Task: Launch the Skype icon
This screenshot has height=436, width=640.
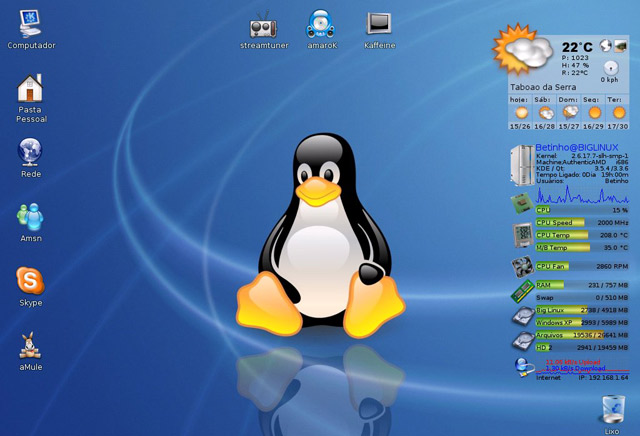Action: 30,280
